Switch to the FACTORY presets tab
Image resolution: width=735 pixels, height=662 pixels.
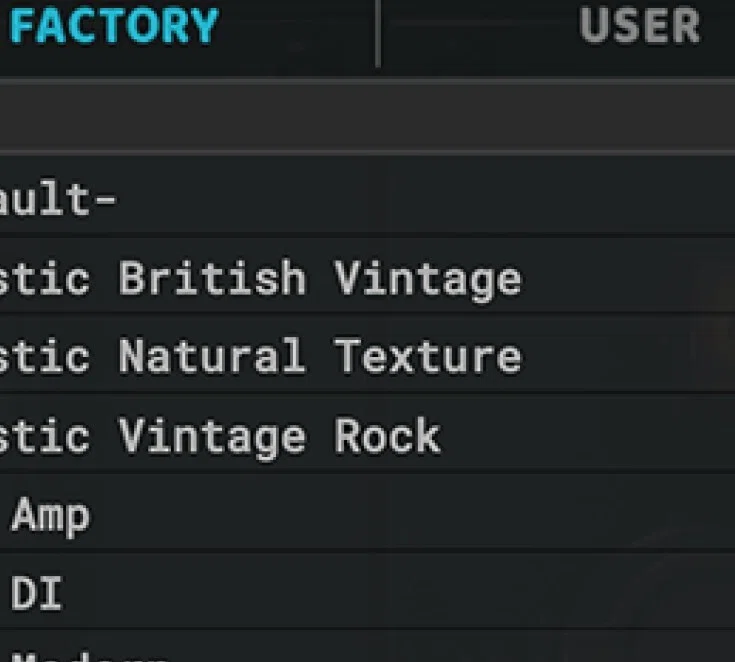pos(114,26)
